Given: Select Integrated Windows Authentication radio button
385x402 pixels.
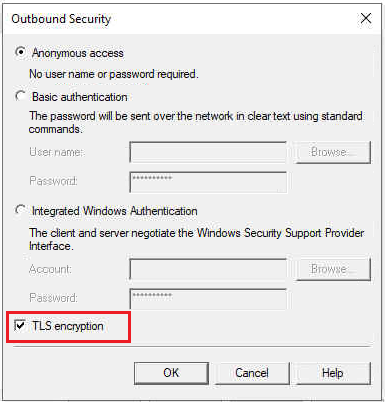Looking at the screenshot, I should [x=21, y=210].
